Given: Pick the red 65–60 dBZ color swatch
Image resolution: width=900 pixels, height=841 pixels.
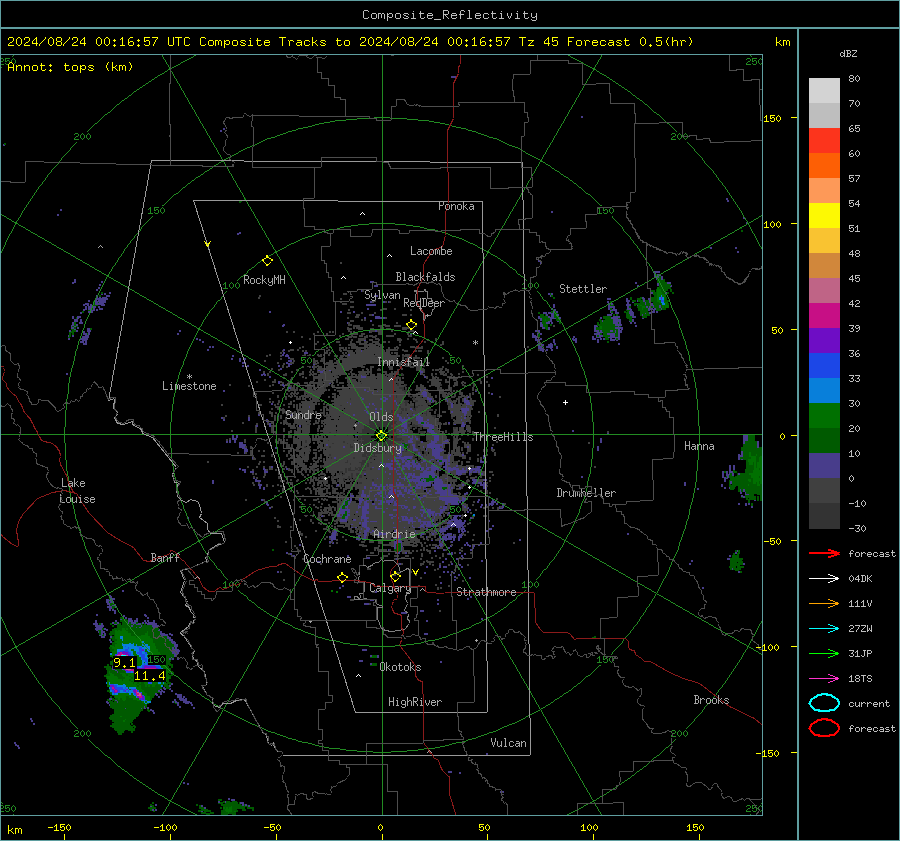Looking at the screenshot, I should pos(824,141).
